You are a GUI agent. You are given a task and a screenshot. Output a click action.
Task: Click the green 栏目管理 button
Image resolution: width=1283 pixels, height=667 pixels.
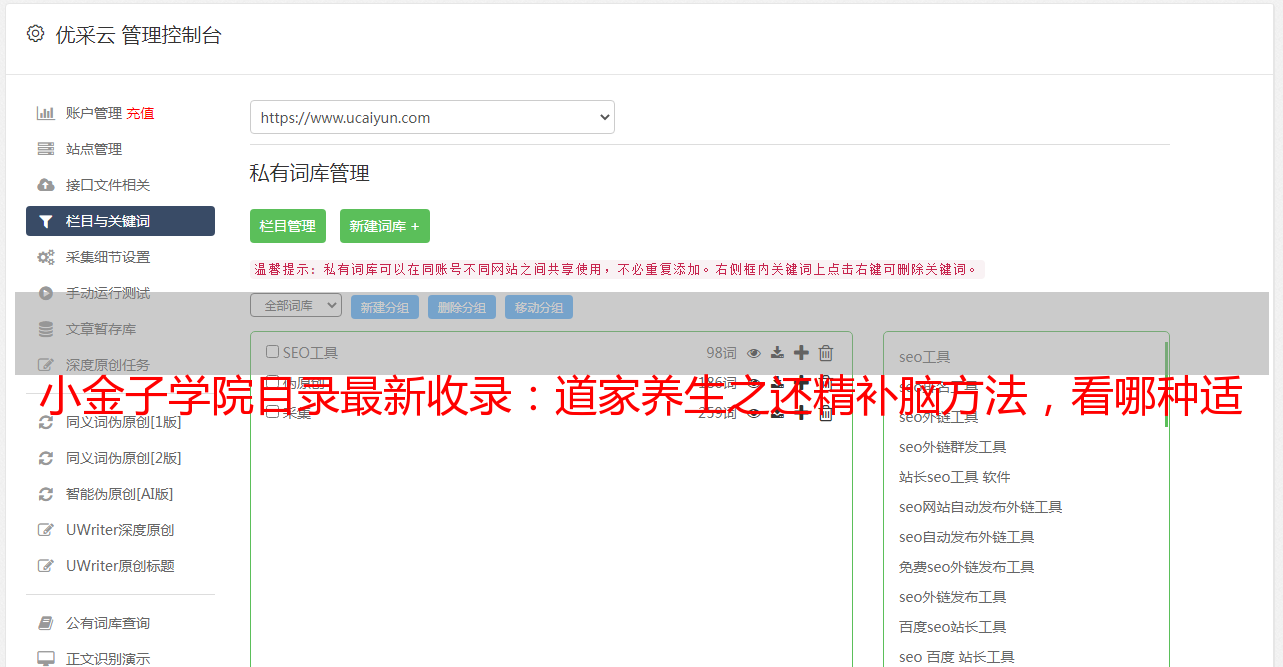288,226
